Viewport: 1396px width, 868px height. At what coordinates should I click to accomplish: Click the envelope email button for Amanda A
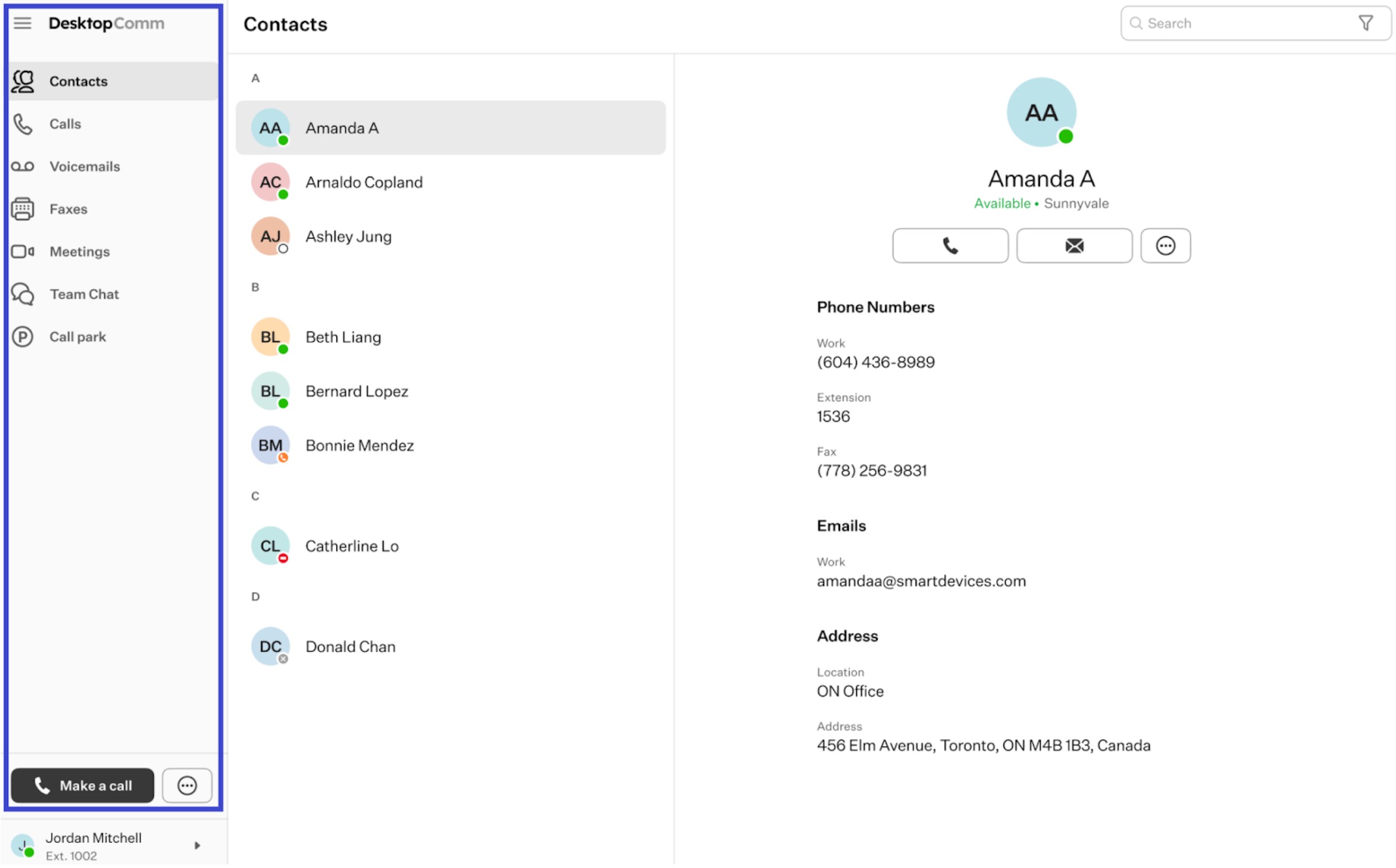[x=1074, y=246]
